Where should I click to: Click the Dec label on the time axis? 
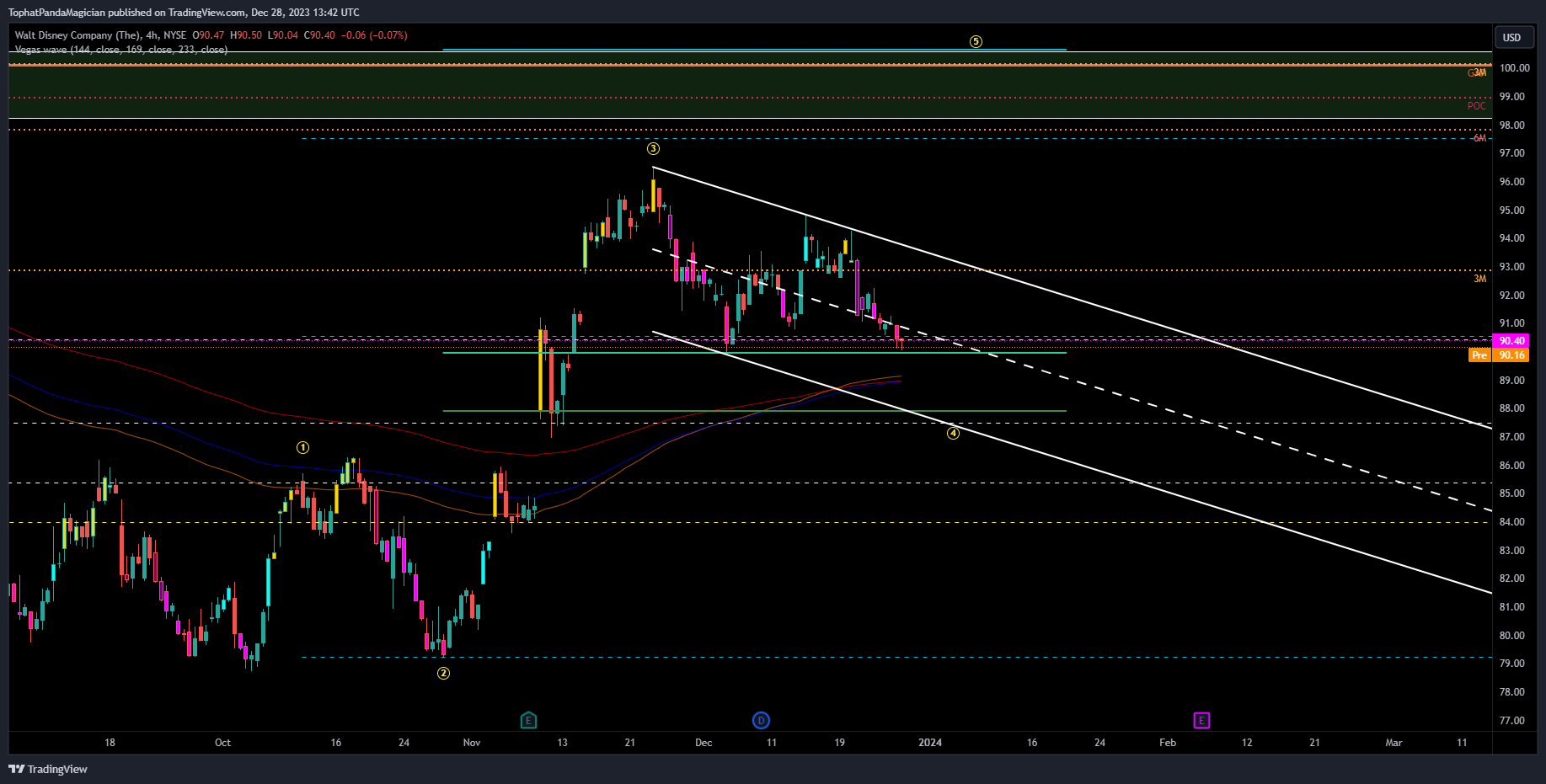pos(703,743)
